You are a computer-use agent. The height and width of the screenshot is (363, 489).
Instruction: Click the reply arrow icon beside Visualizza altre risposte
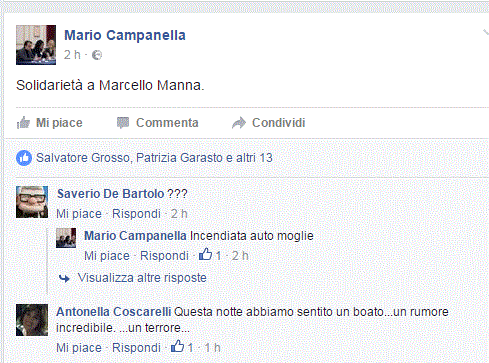[64, 278]
